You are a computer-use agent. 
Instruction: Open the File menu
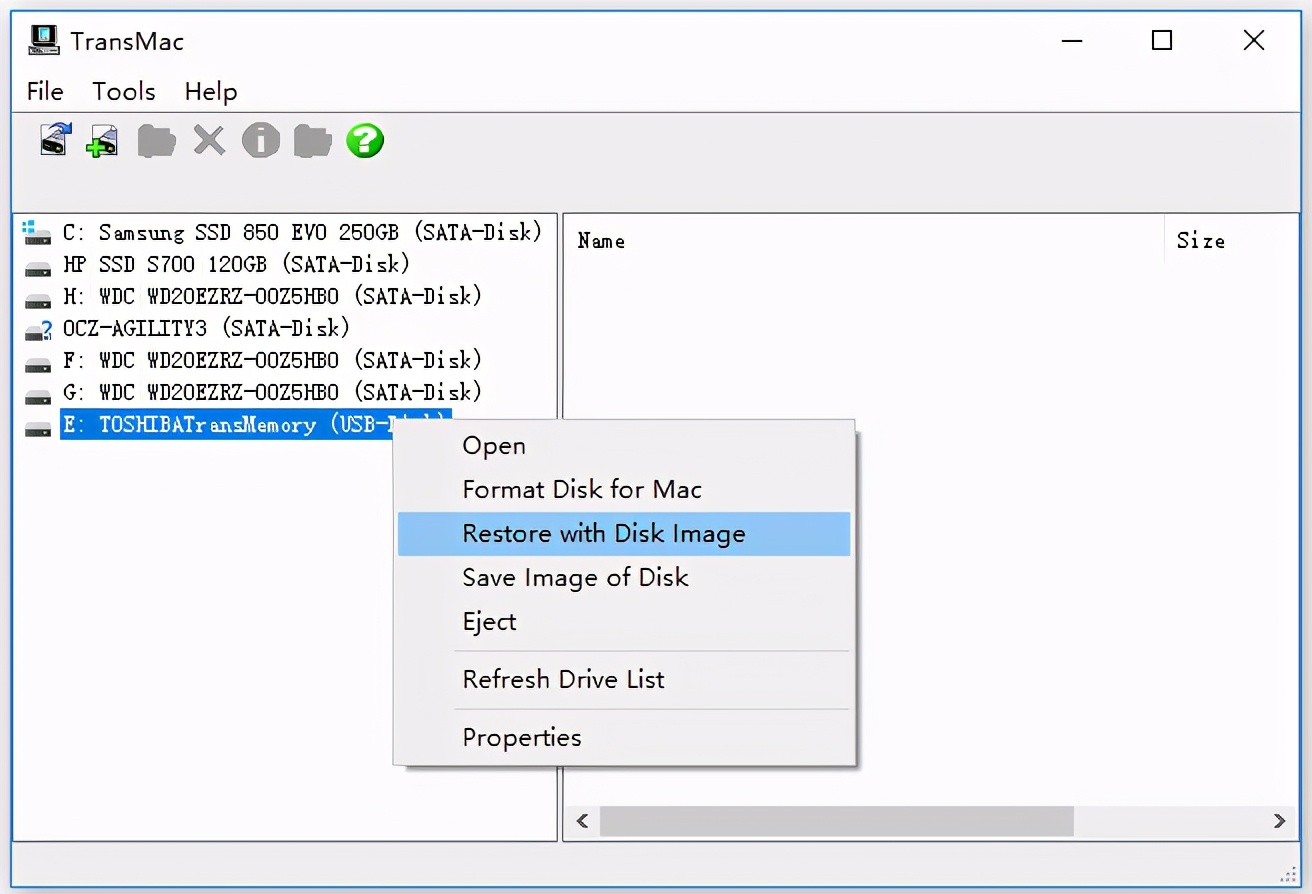[x=45, y=92]
